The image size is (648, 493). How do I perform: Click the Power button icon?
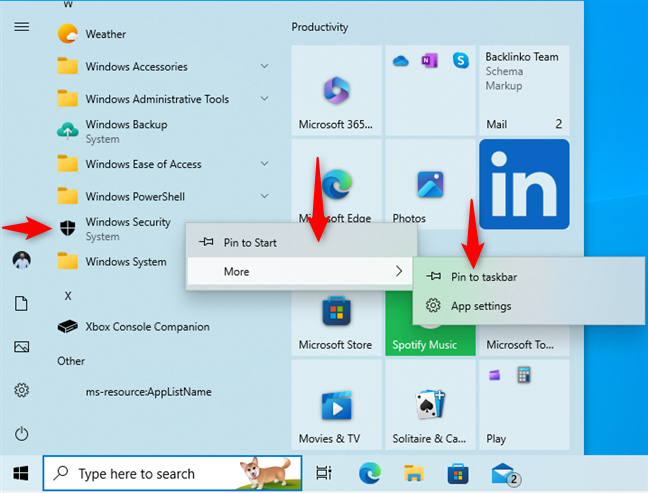(21, 434)
